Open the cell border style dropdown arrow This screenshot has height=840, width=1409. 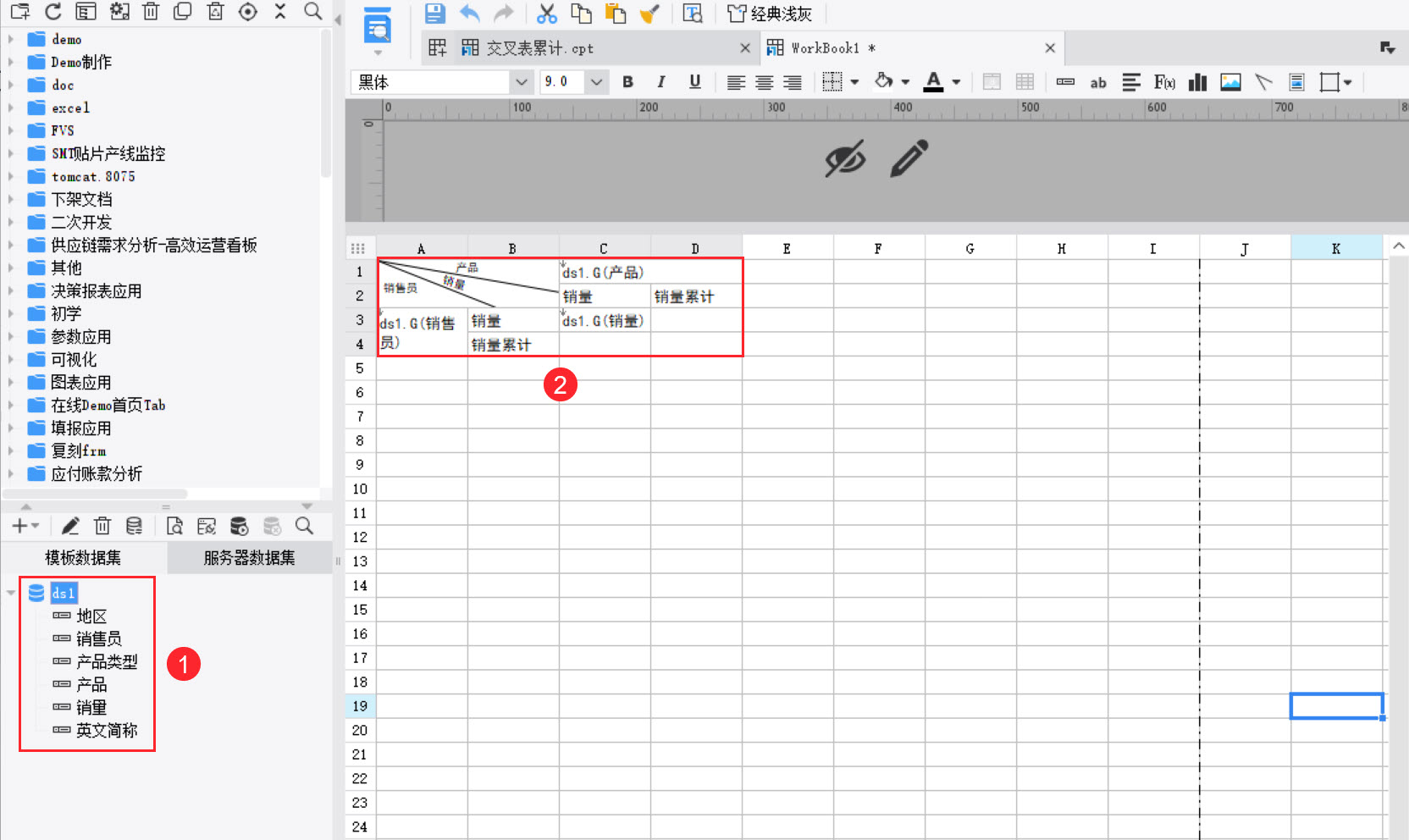point(855,82)
